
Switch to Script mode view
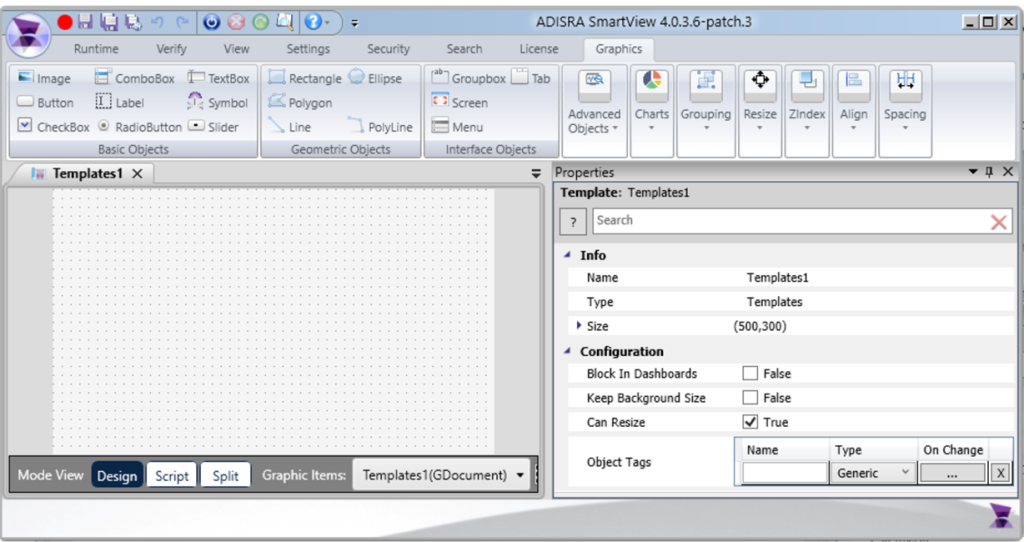click(x=171, y=476)
